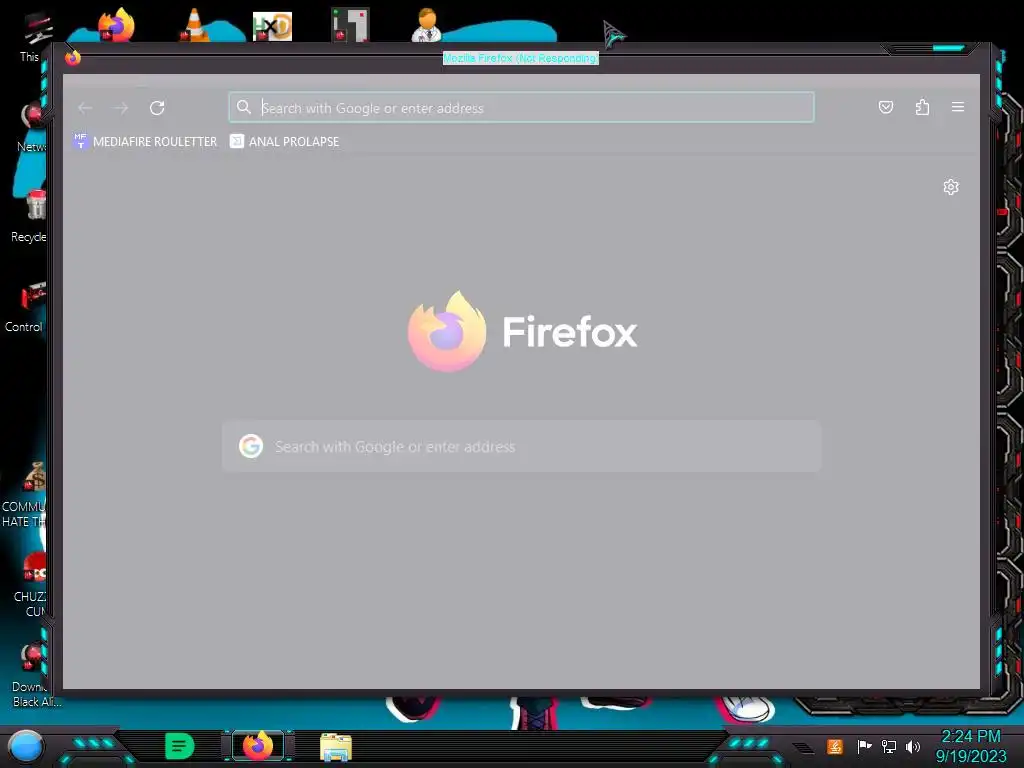Open the Action Center flag tray icon
This screenshot has width=1024, height=768.
click(x=864, y=746)
